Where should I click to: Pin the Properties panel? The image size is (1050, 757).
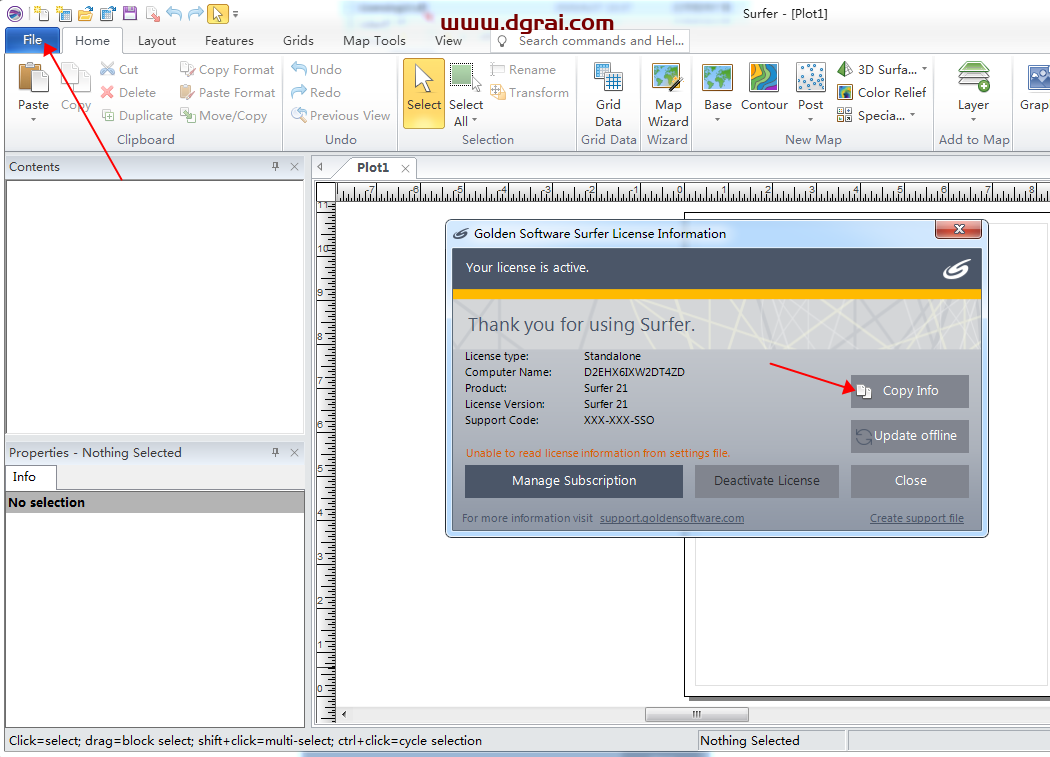point(275,452)
